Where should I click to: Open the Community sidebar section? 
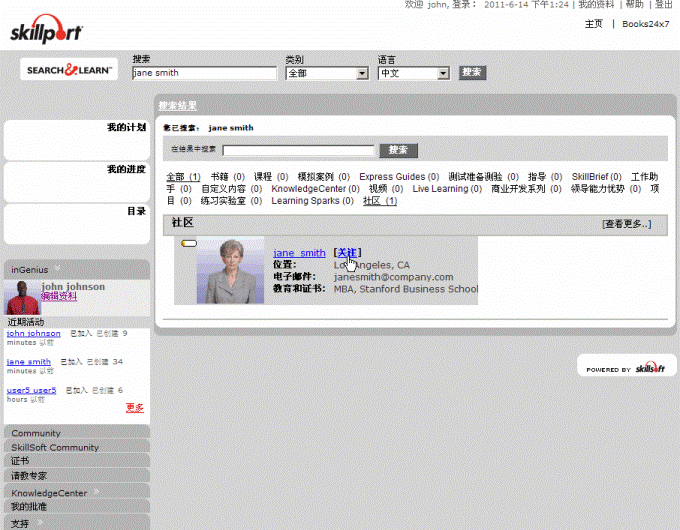(77, 432)
